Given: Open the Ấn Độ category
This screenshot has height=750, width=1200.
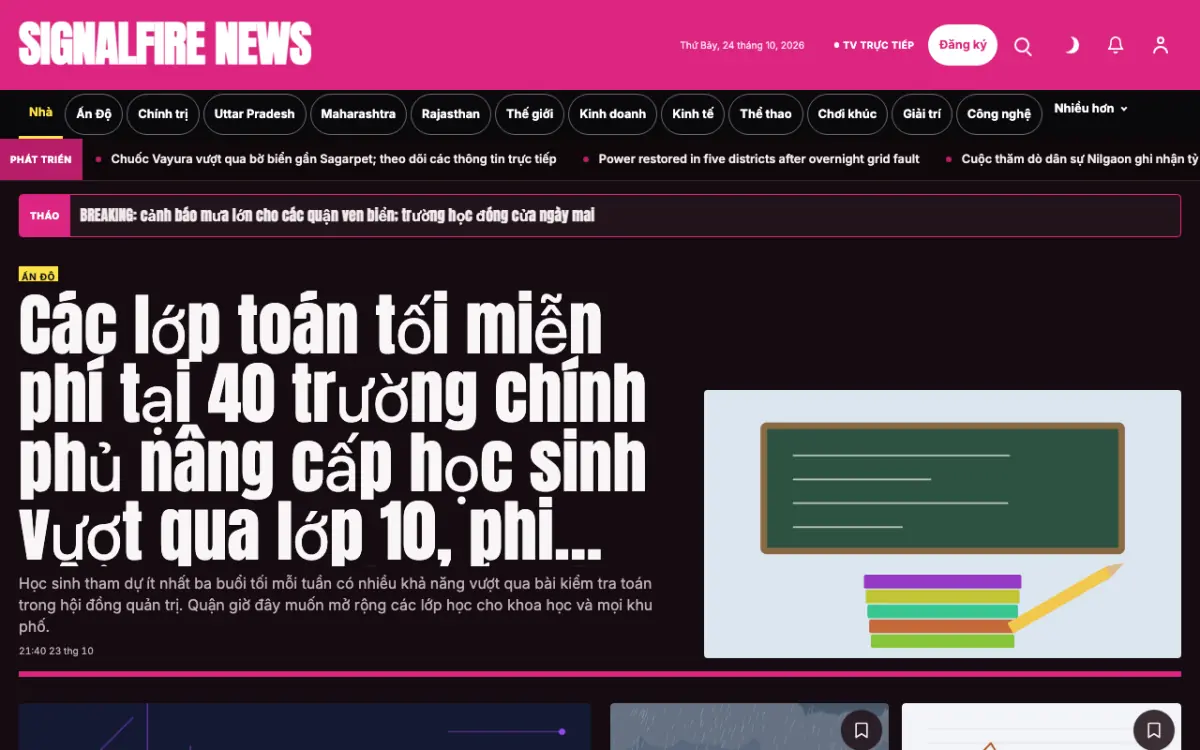Looking at the screenshot, I should click(94, 114).
